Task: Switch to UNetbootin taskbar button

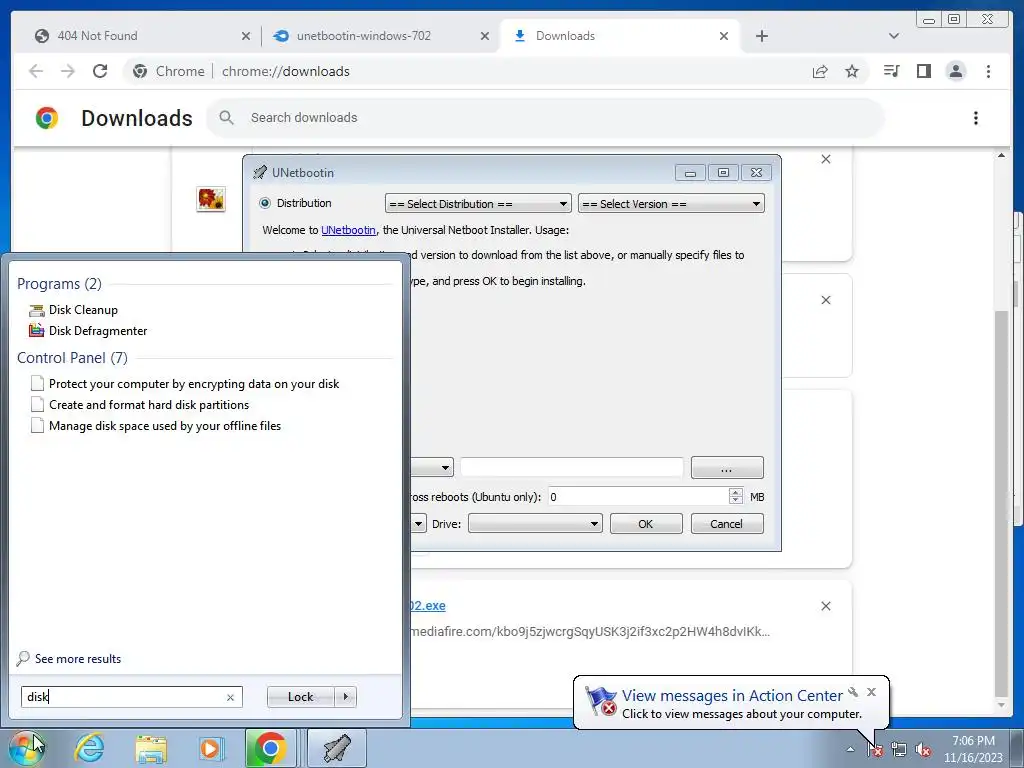Action: 336,748
